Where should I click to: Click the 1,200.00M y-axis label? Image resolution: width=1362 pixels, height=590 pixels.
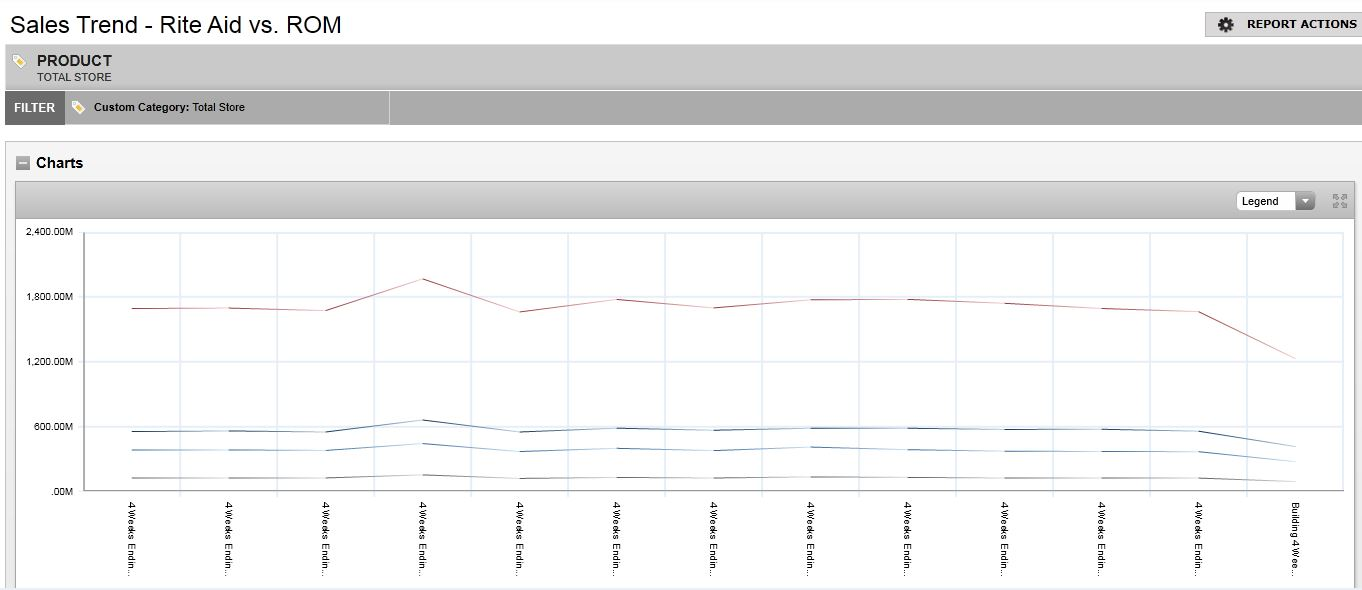49,362
